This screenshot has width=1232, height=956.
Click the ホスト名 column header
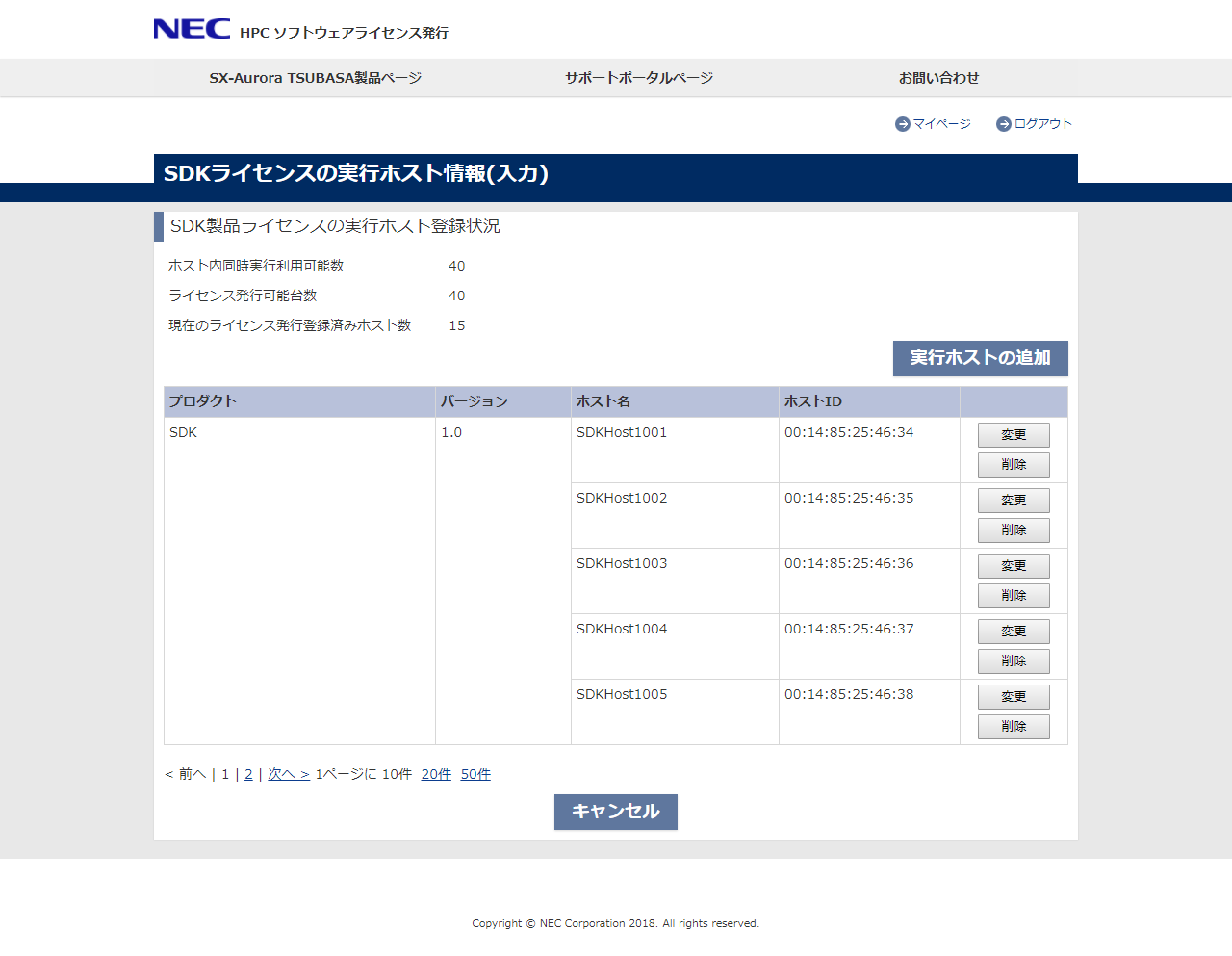675,401
